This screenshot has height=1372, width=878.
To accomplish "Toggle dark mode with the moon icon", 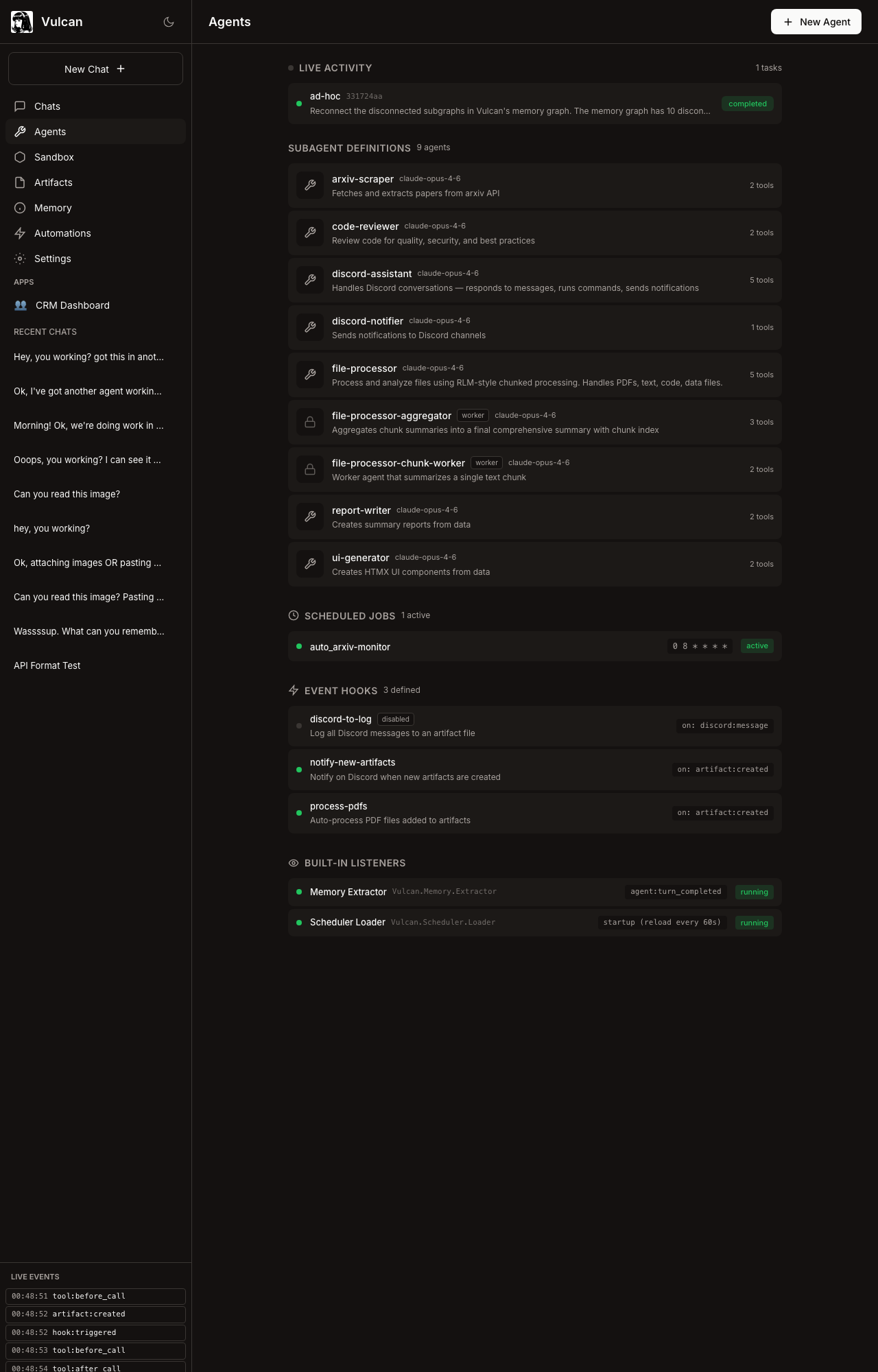I will 169,22.
